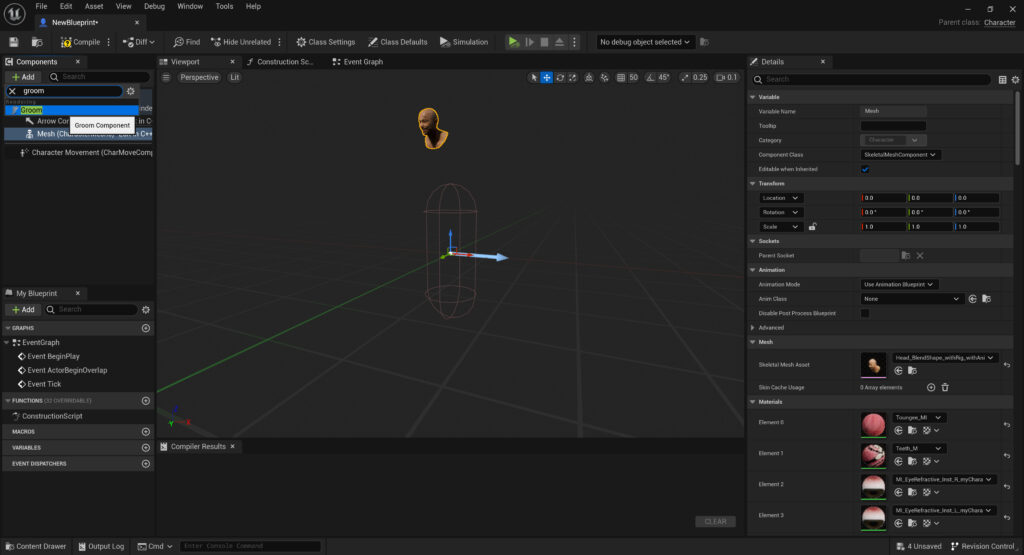Delete Skin Cache Usage array elements (trash)
The height and width of the screenshot is (555, 1024).
[945, 387]
